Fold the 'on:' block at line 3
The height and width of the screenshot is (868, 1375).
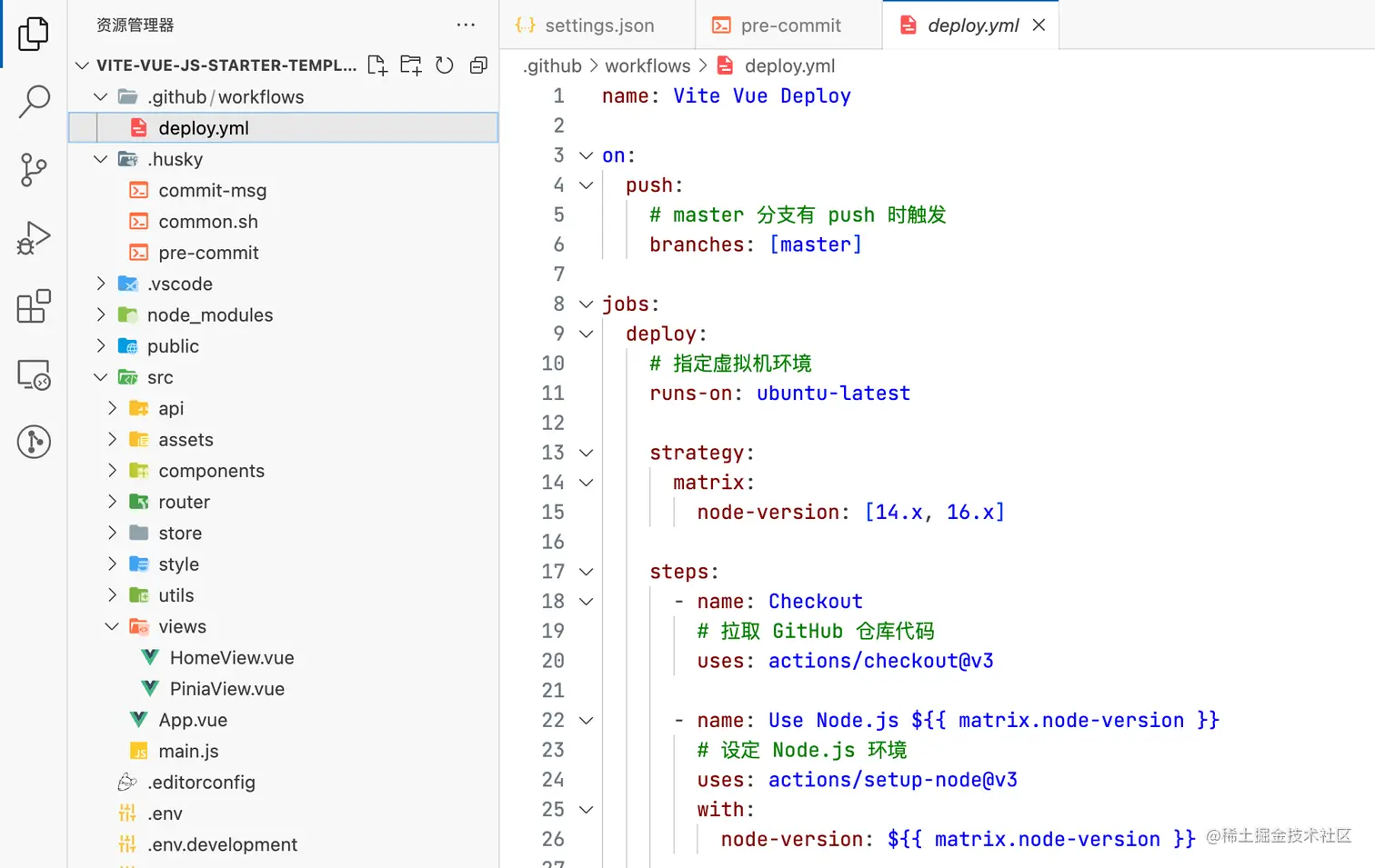pyautogui.click(x=587, y=155)
